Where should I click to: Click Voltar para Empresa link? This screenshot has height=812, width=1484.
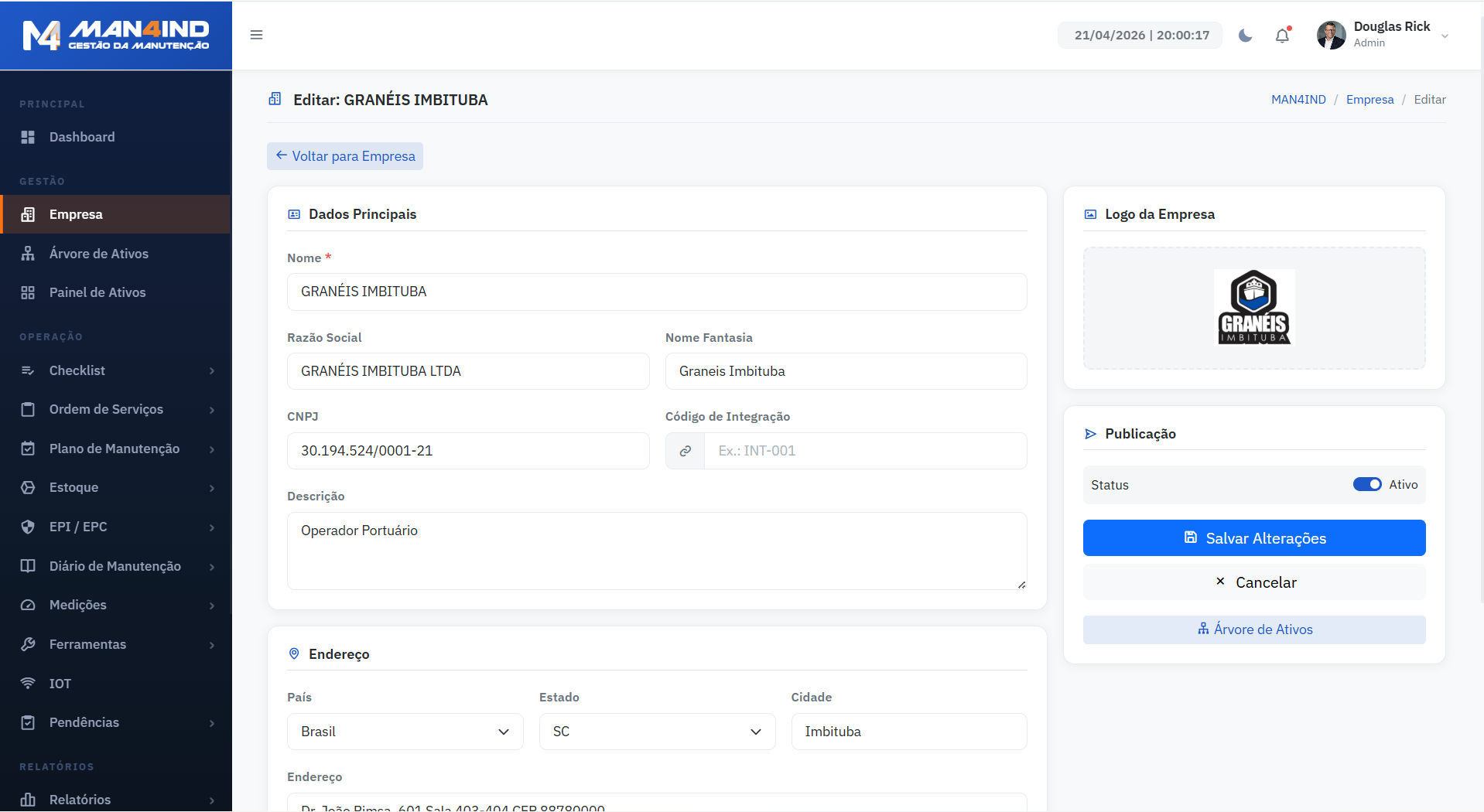(x=345, y=156)
